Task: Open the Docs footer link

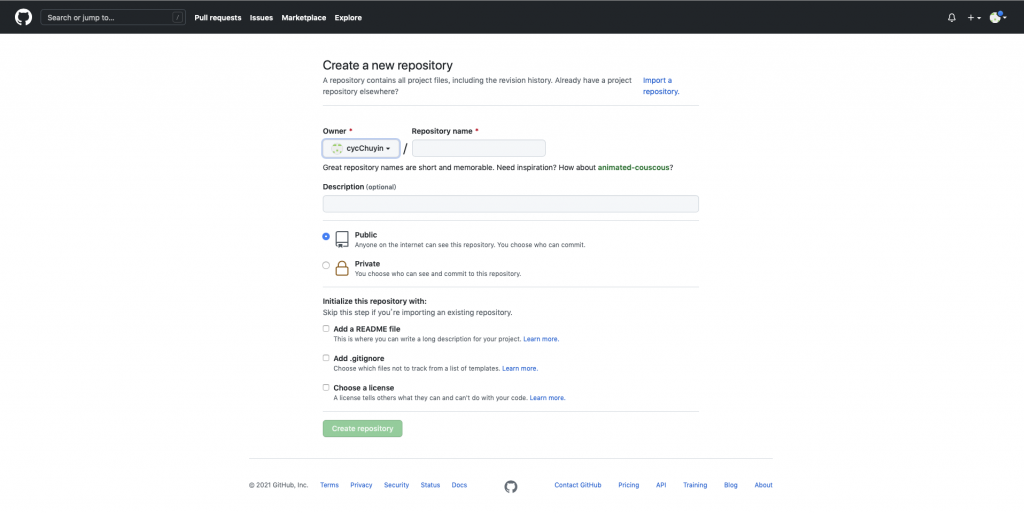Action: [459, 485]
